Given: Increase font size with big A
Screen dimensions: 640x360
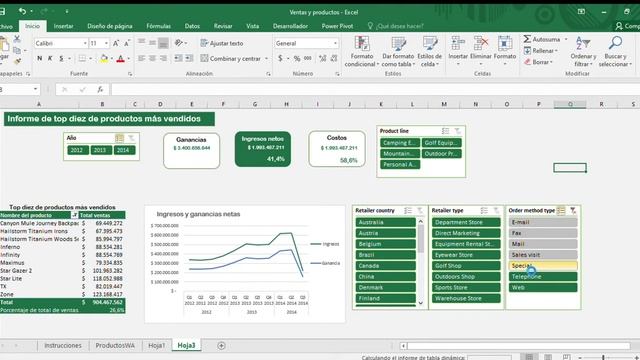Looking at the screenshot, I should coord(116,43).
